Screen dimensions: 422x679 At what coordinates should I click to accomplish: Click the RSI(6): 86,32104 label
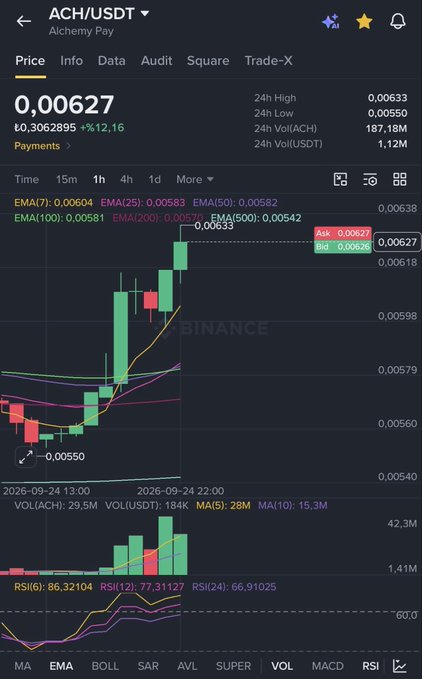pos(53,587)
